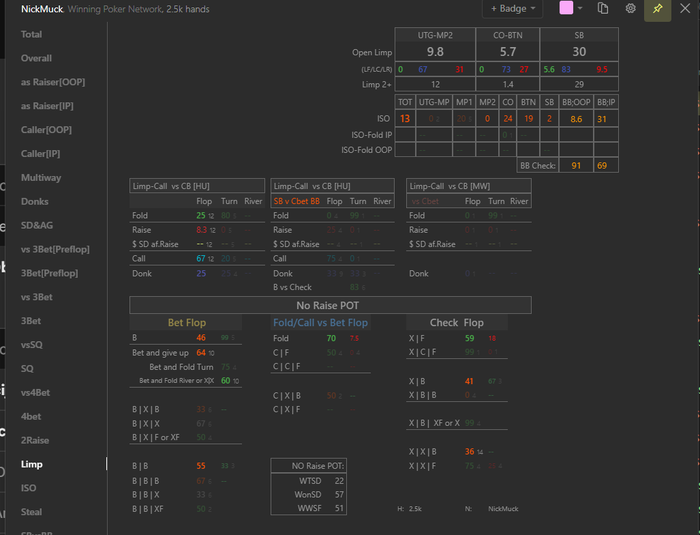Click the CO-BTN open limp value 5.7
The width and height of the screenshot is (700, 535).
508,52
